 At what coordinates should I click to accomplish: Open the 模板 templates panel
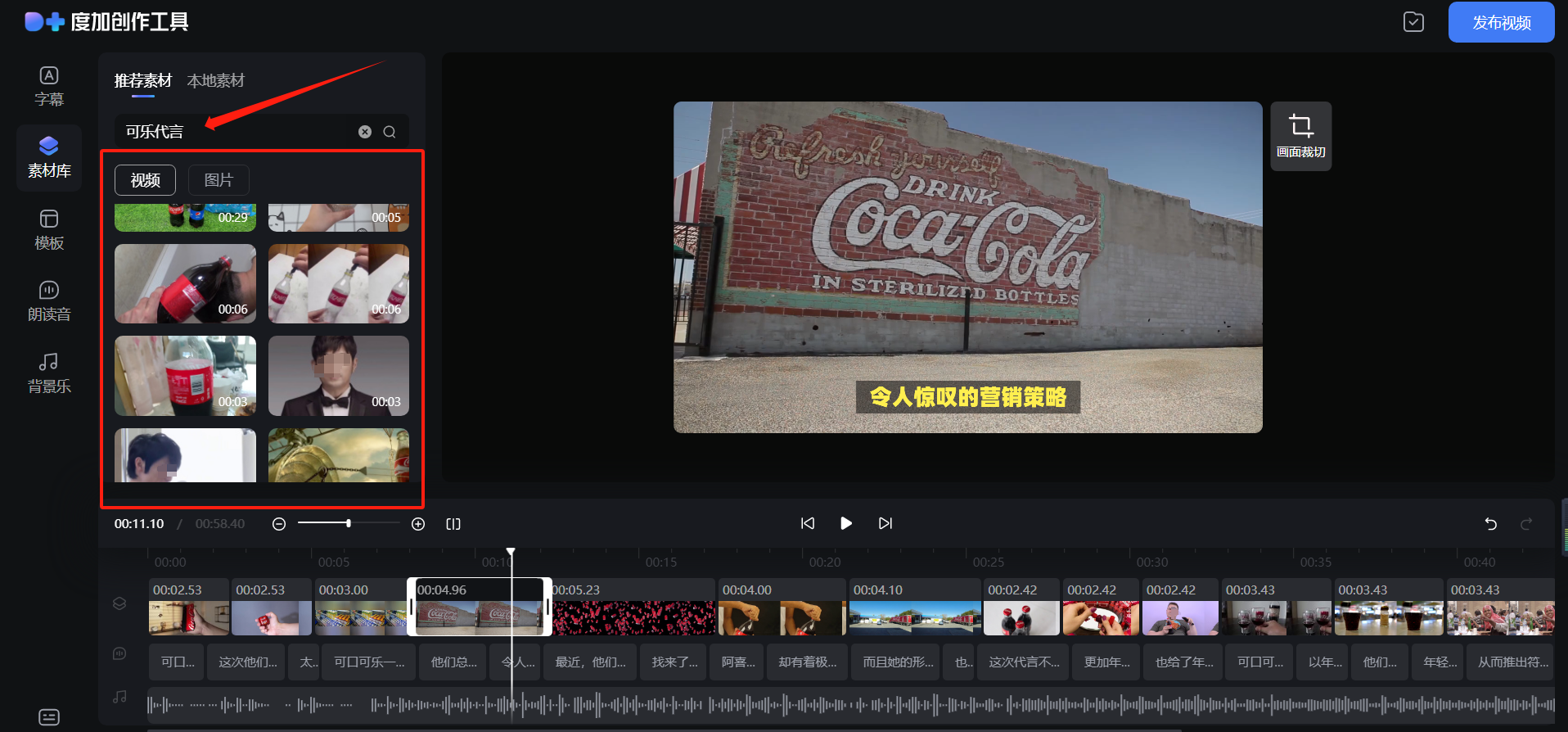[x=49, y=230]
